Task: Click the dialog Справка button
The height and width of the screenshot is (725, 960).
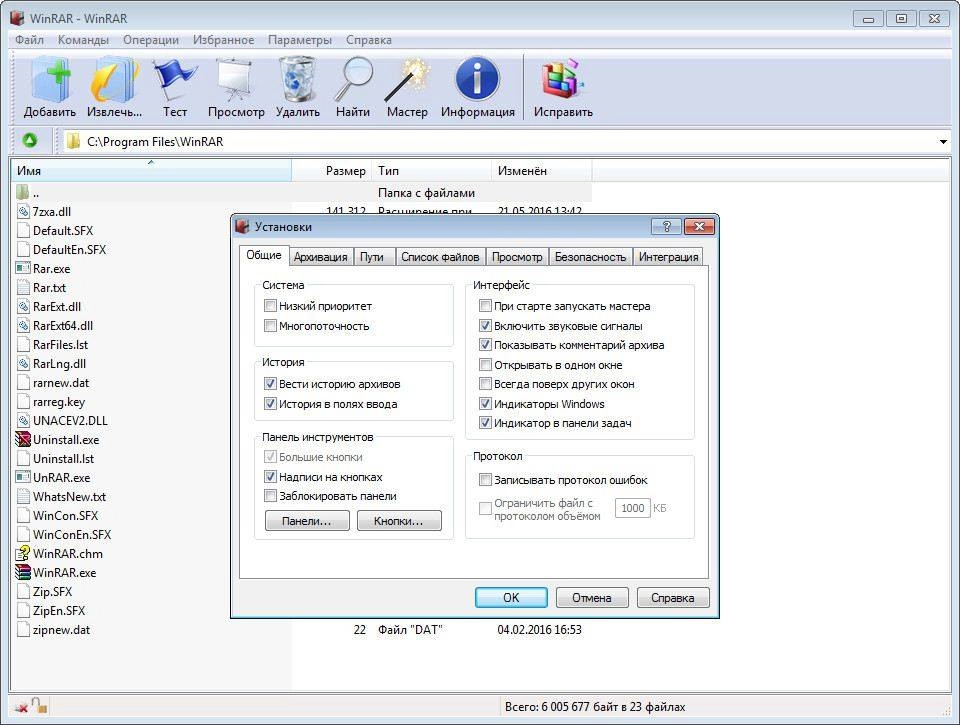Action: click(673, 598)
